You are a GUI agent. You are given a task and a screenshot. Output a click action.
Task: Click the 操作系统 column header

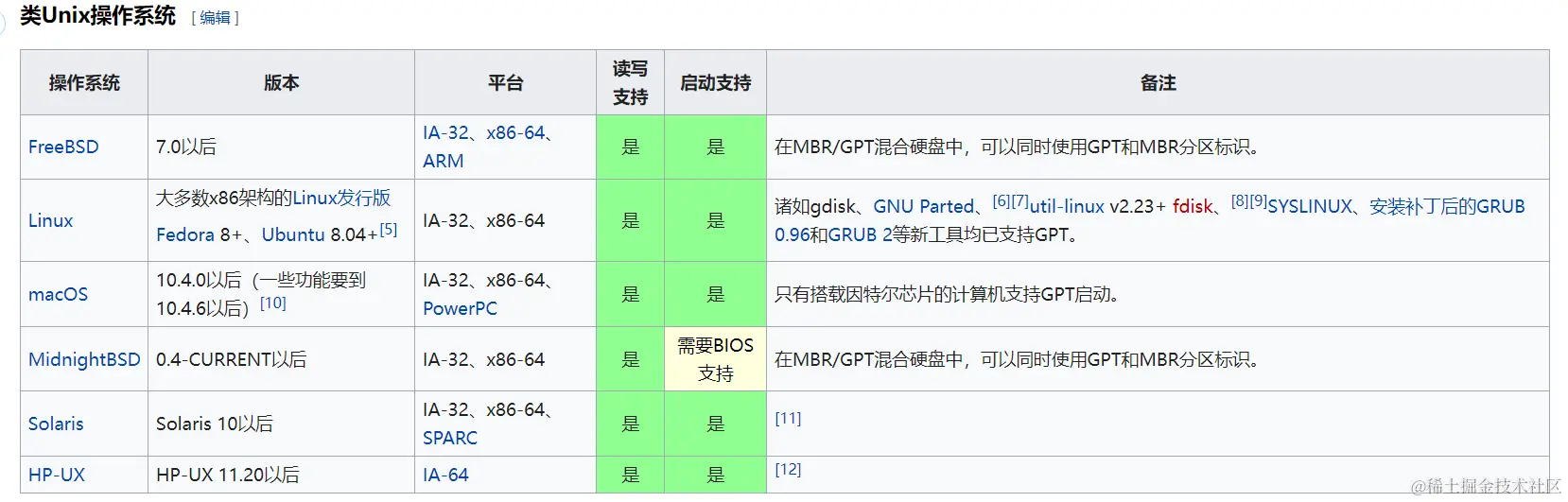[x=84, y=83]
